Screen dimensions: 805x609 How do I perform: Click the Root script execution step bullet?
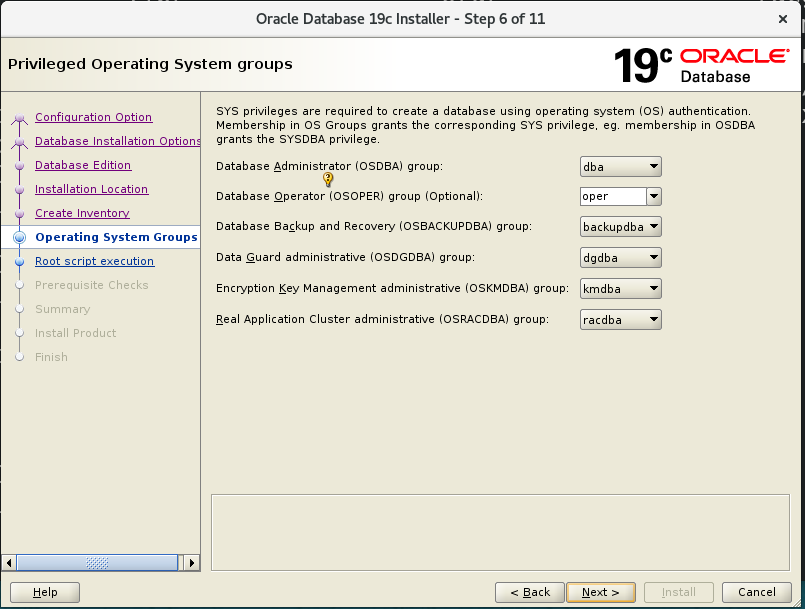pyautogui.click(x=20, y=261)
